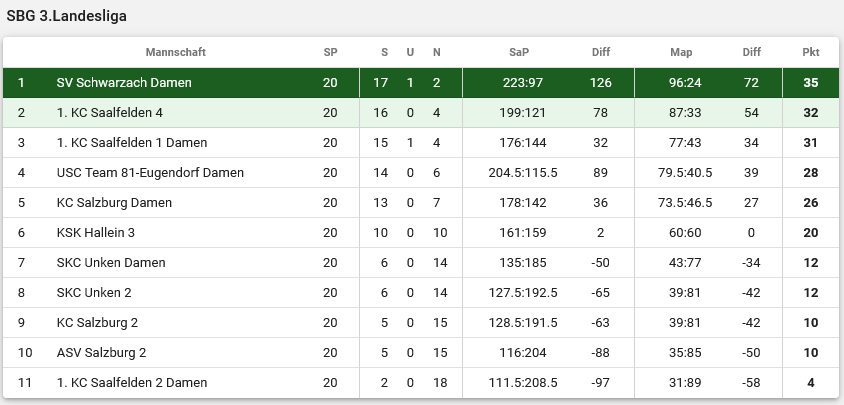Image resolution: width=844 pixels, height=405 pixels.
Task: Click the SaP column header
Action: point(519,52)
